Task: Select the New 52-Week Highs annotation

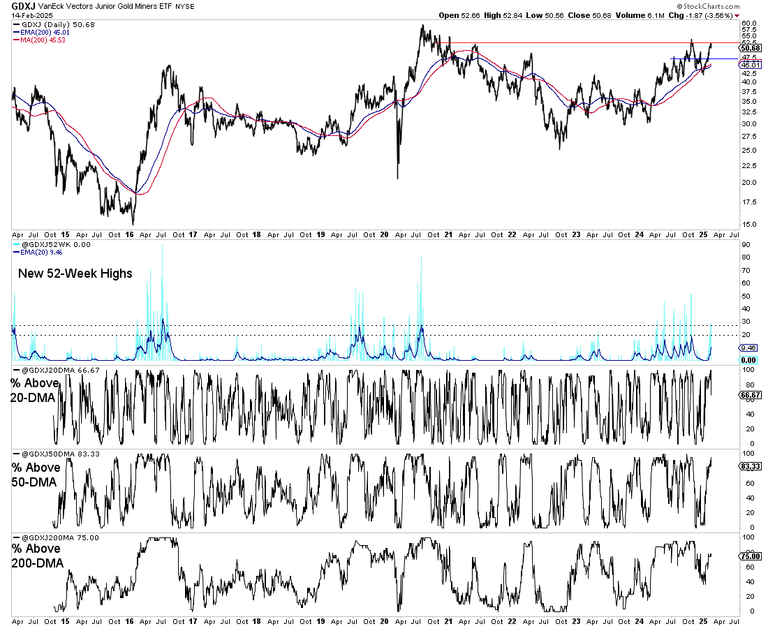Action: 66,273
